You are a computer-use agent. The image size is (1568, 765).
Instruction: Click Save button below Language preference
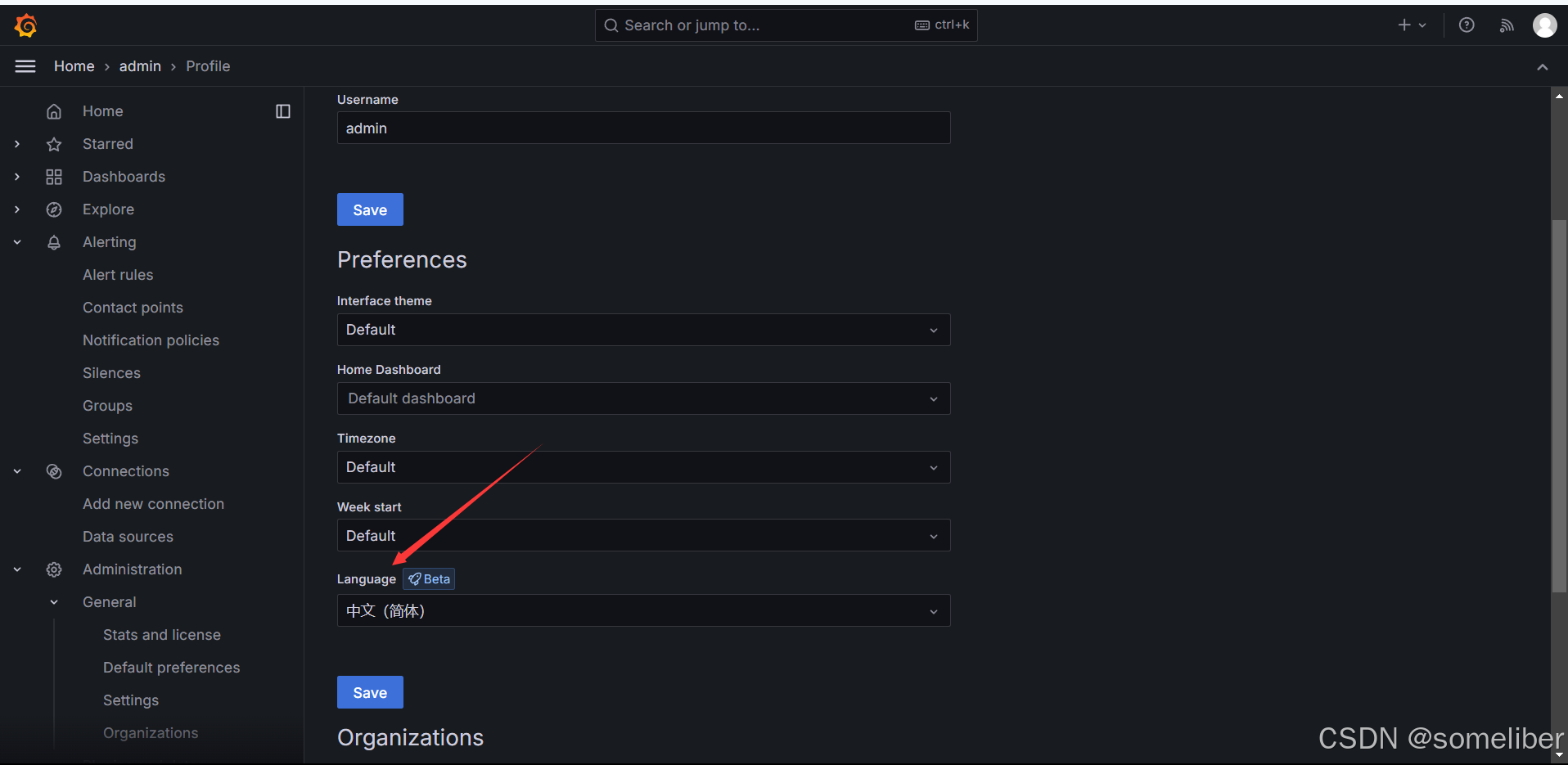tap(370, 692)
